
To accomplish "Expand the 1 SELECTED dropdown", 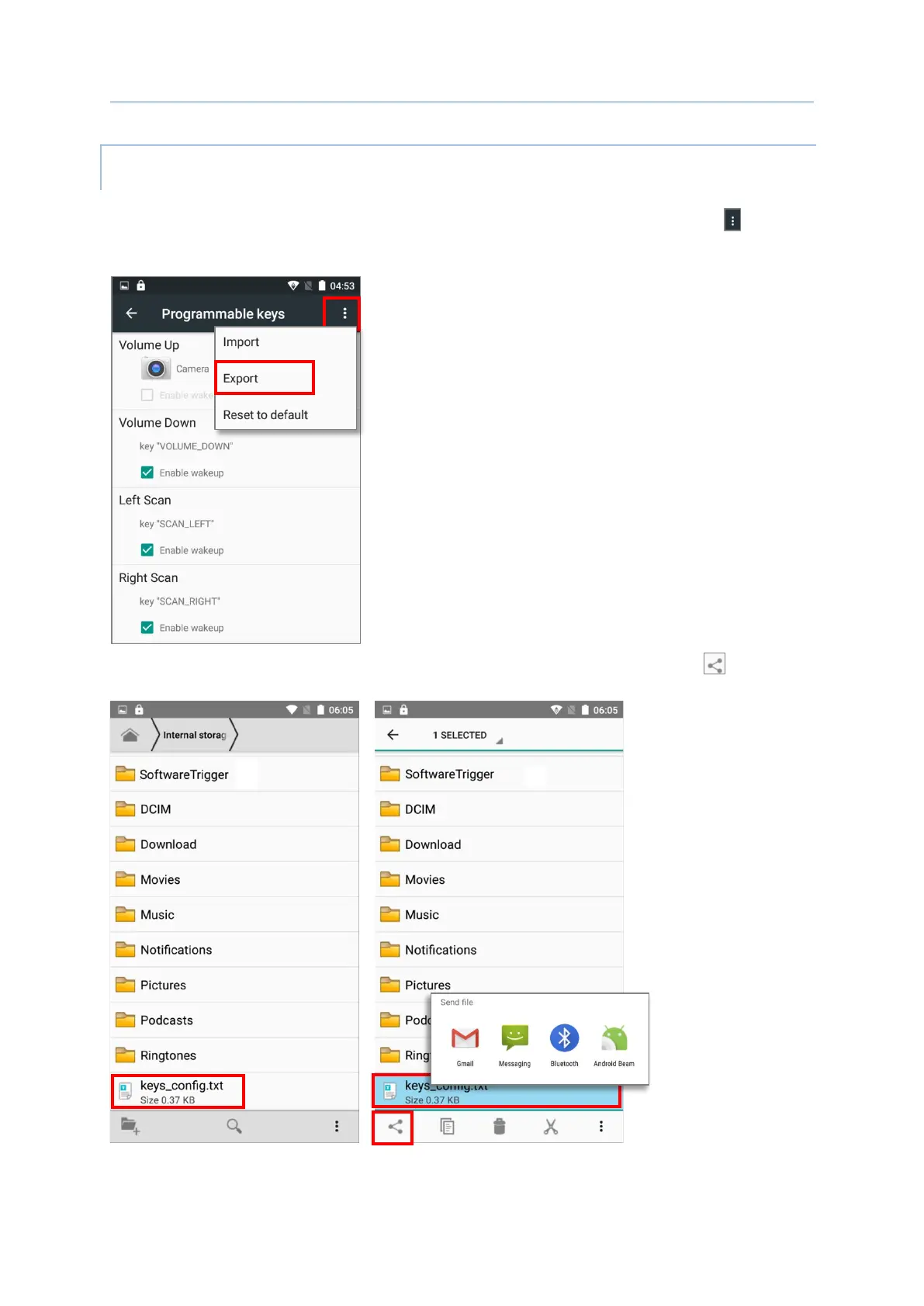I will pyautogui.click(x=468, y=736).
